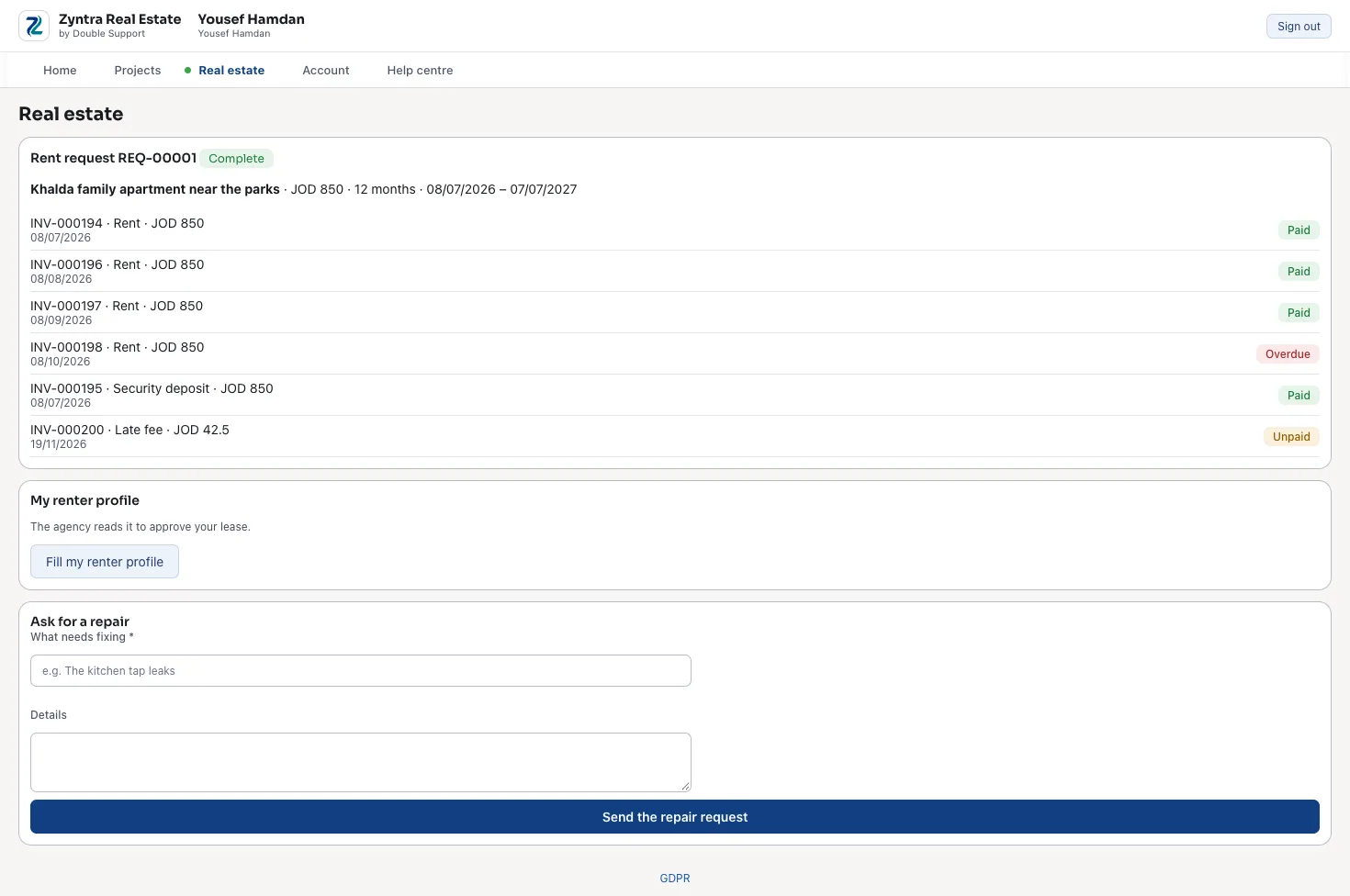Click the Paid badge for INV-000195
This screenshot has height=896, width=1350.
click(x=1299, y=396)
